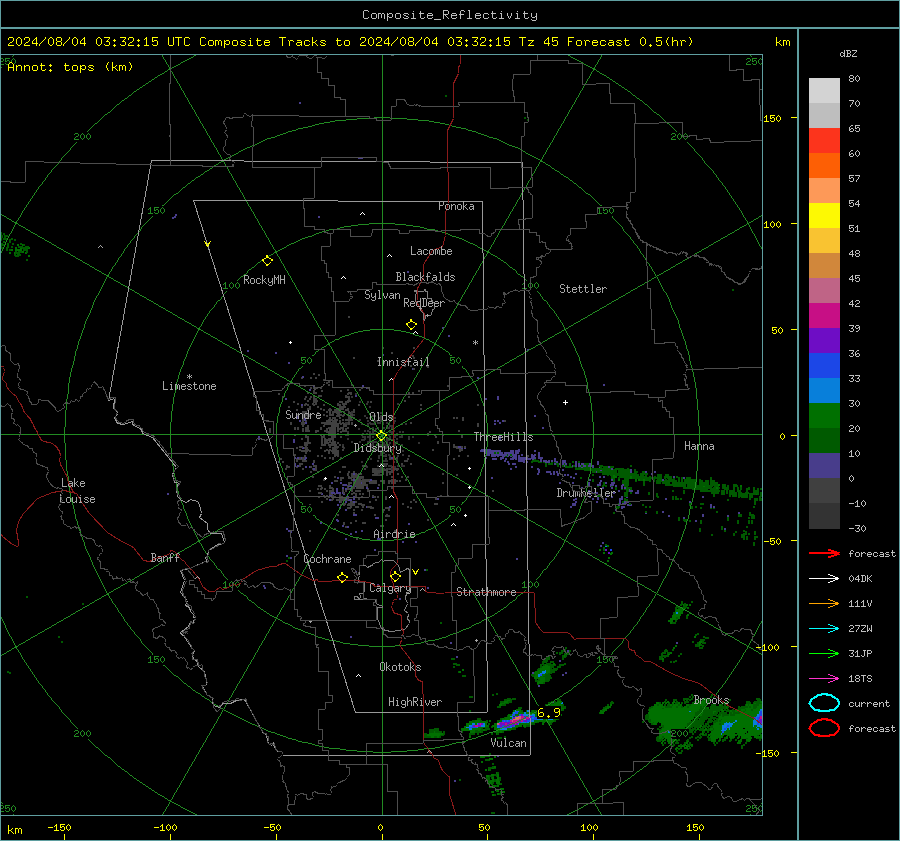Click the red forecast ellipse icon
Image resolution: width=900 pixels, height=841 pixels.
[x=824, y=728]
